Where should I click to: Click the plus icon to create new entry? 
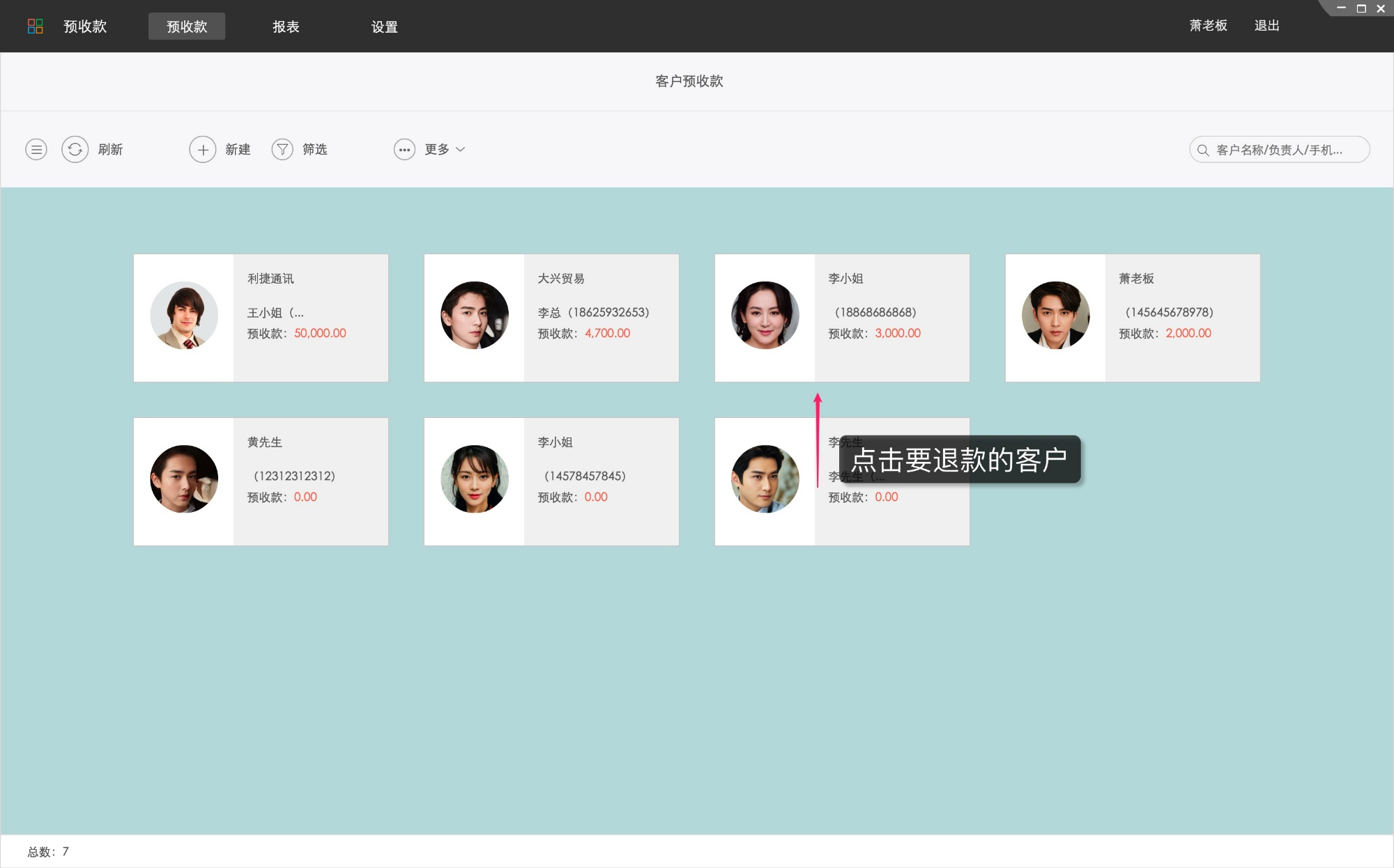[203, 149]
